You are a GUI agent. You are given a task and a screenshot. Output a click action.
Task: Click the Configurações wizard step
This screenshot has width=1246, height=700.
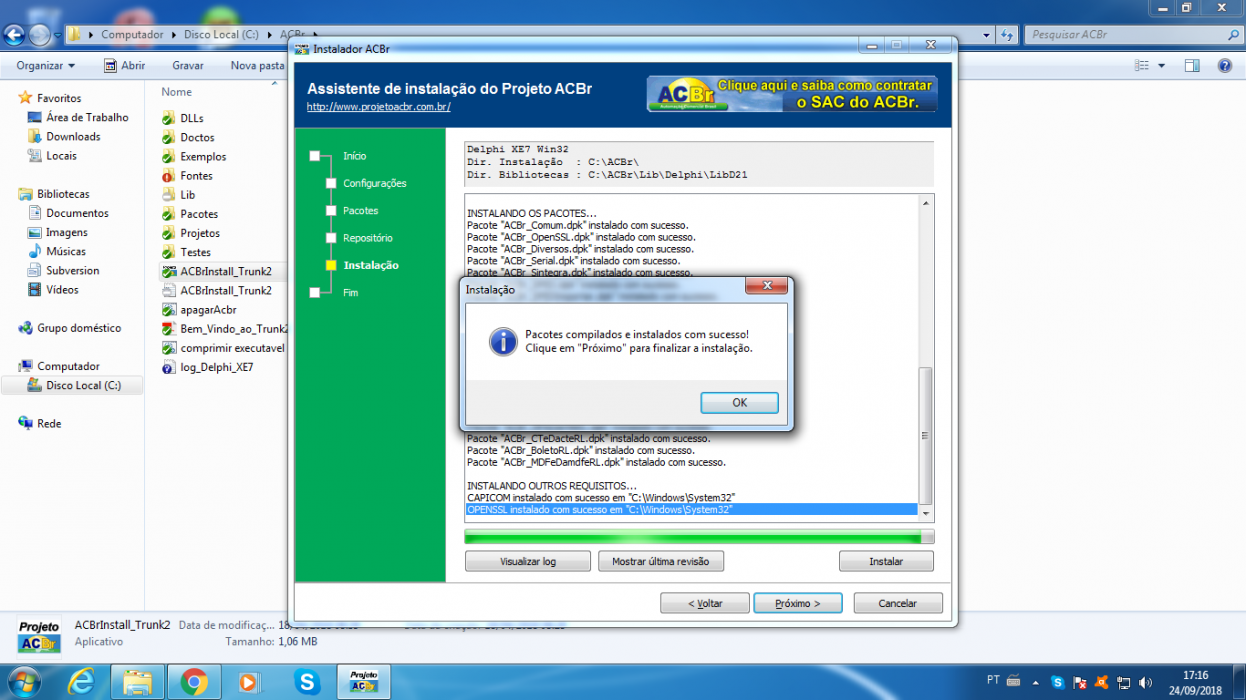click(375, 184)
